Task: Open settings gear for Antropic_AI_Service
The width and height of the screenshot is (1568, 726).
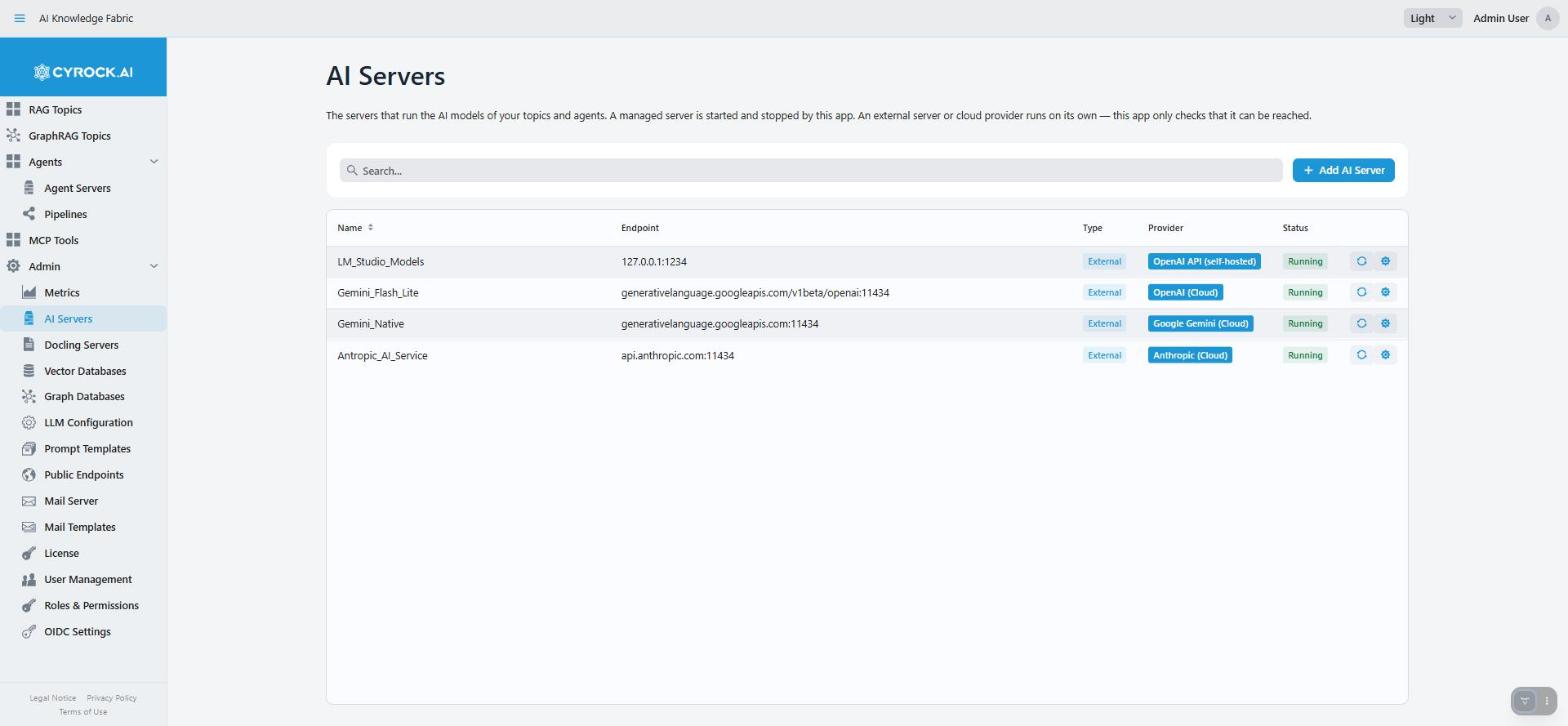Action: click(x=1385, y=355)
